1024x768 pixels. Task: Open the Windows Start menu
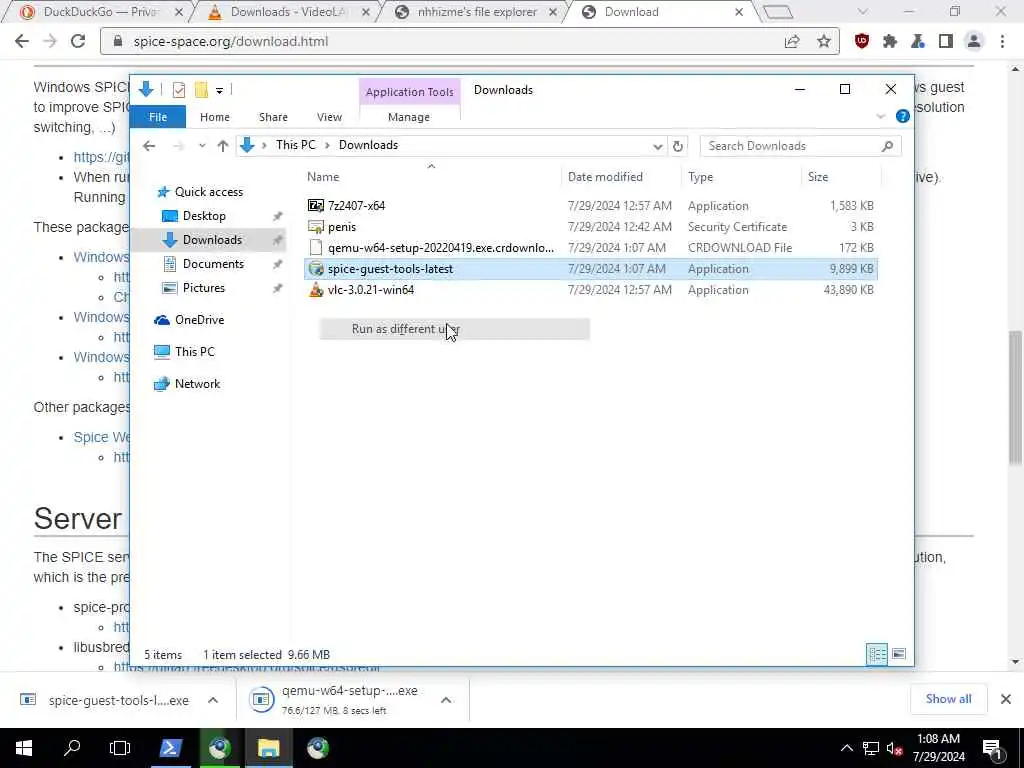click(x=24, y=748)
